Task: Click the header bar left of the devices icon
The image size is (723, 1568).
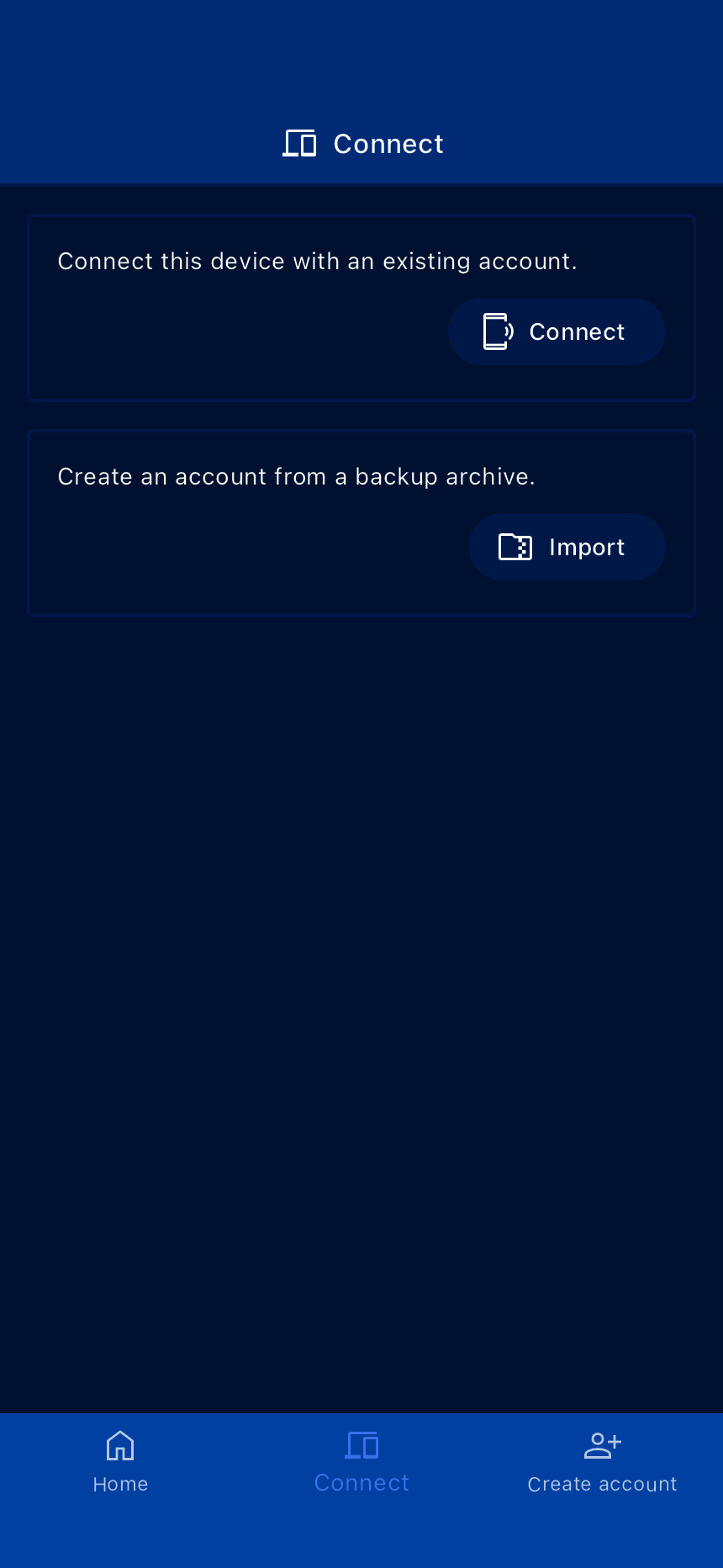Action: click(135, 144)
